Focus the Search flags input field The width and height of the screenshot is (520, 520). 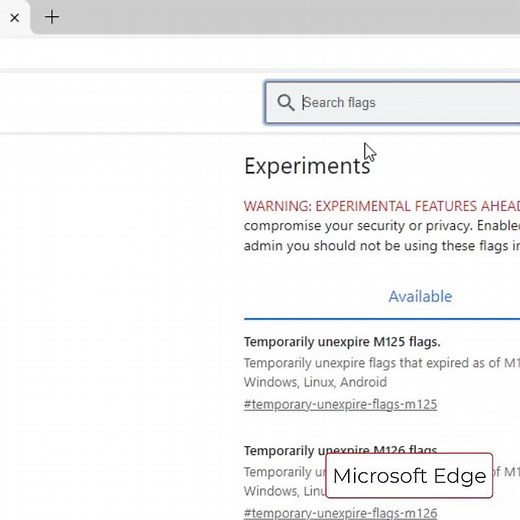pos(393,102)
